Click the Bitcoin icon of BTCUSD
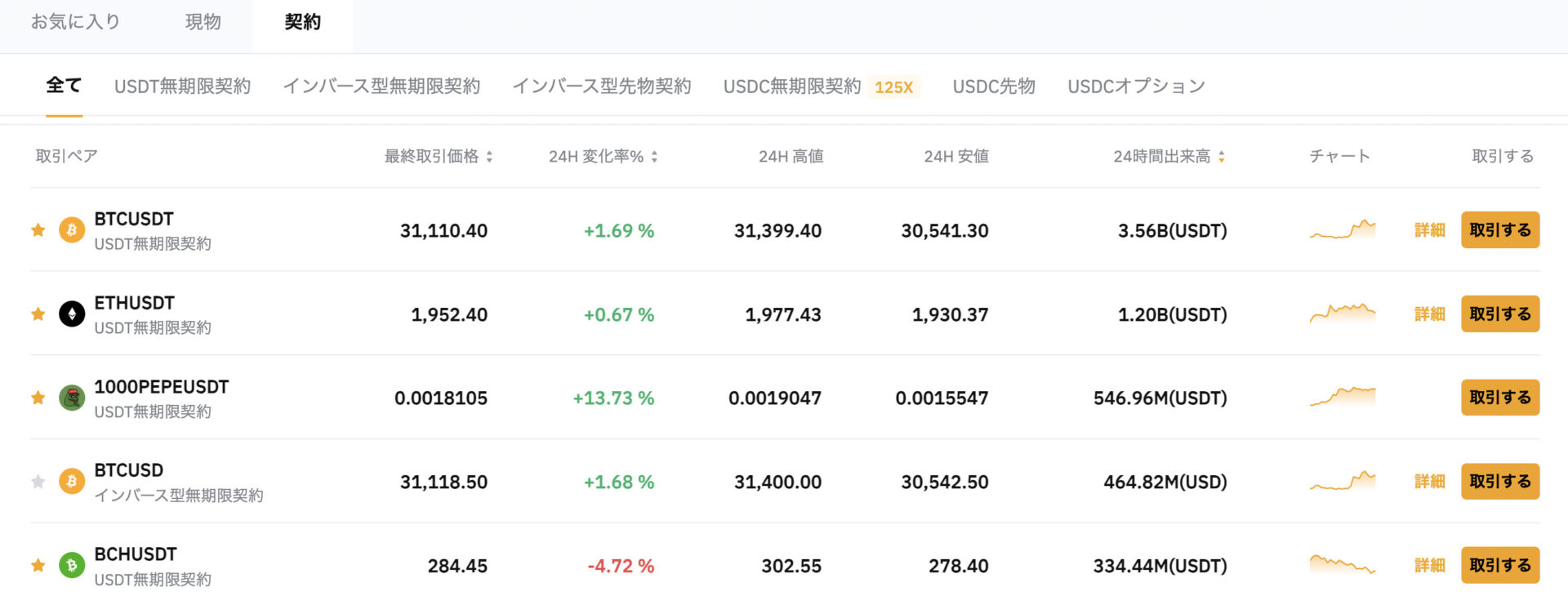 [72, 482]
